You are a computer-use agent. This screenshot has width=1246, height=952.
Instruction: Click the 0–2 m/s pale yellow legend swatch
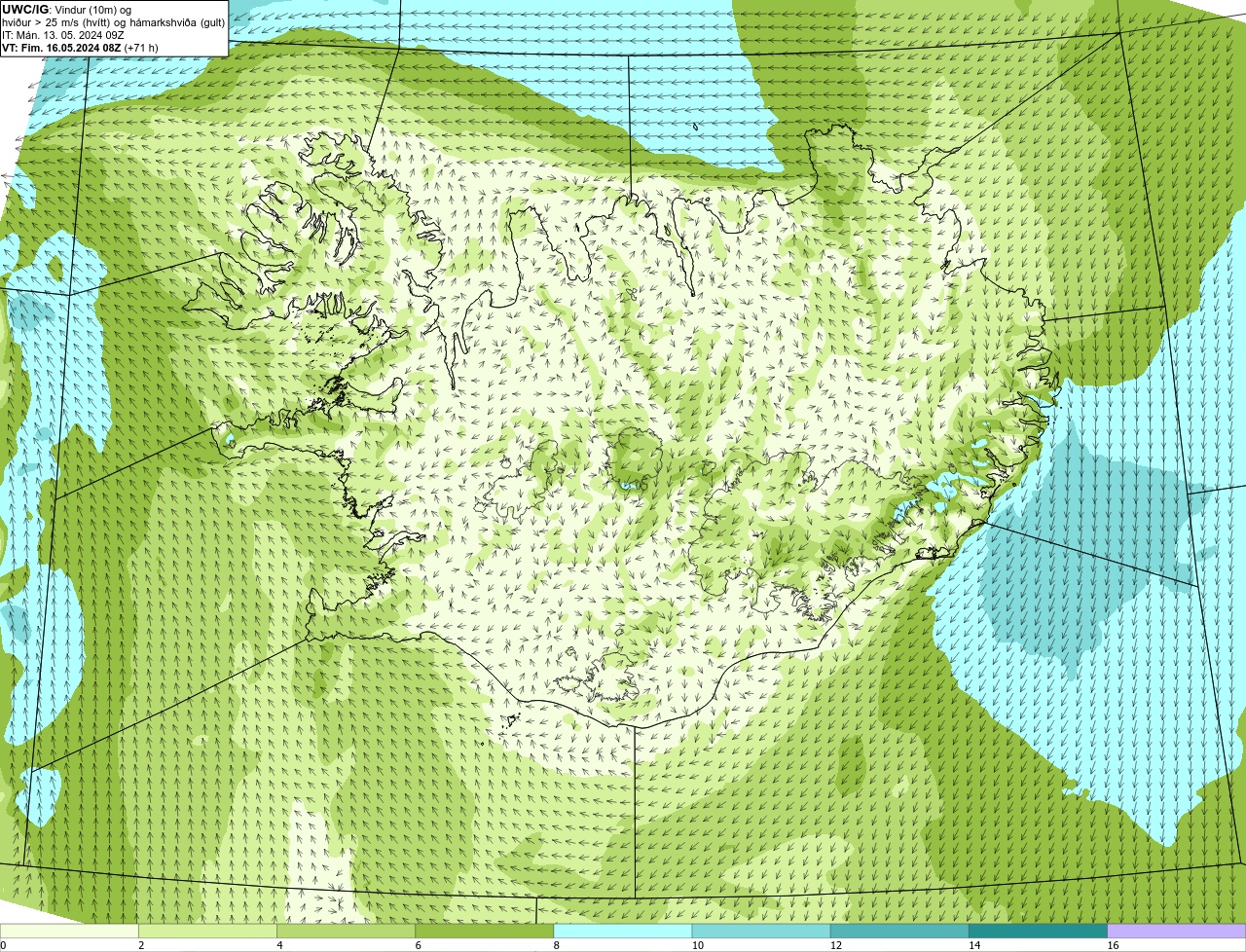tap(69, 932)
